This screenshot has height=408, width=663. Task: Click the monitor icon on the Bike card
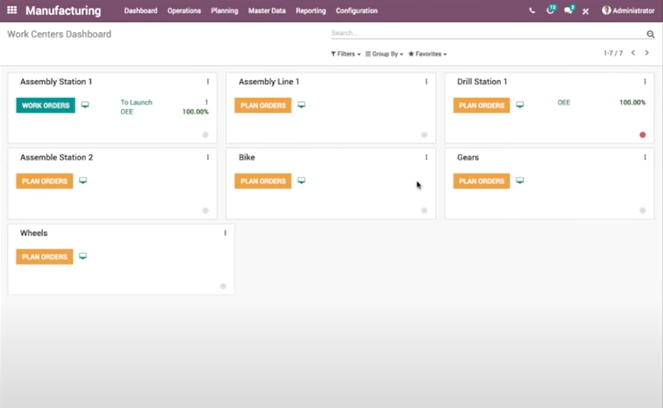[301, 181]
